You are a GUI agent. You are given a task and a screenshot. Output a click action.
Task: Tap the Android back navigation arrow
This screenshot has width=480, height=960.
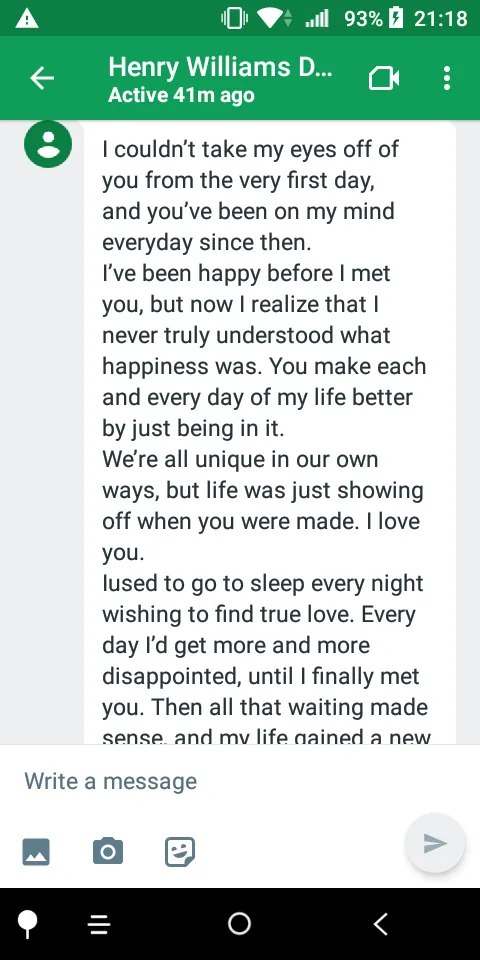tap(381, 924)
